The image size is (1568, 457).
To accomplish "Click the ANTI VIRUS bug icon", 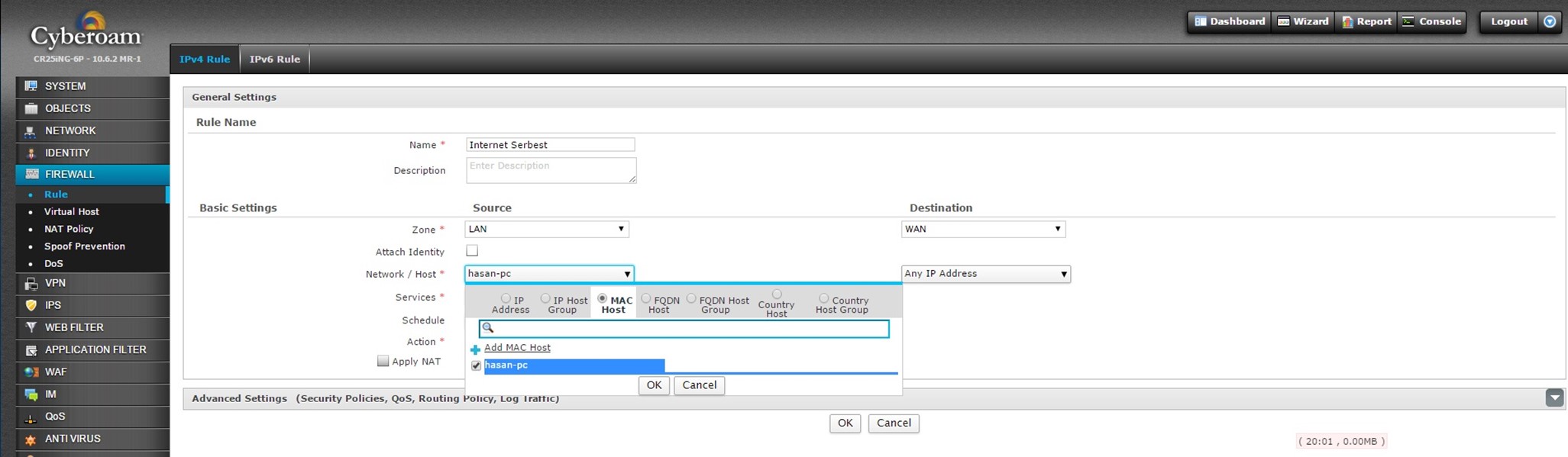I will tap(31, 439).
